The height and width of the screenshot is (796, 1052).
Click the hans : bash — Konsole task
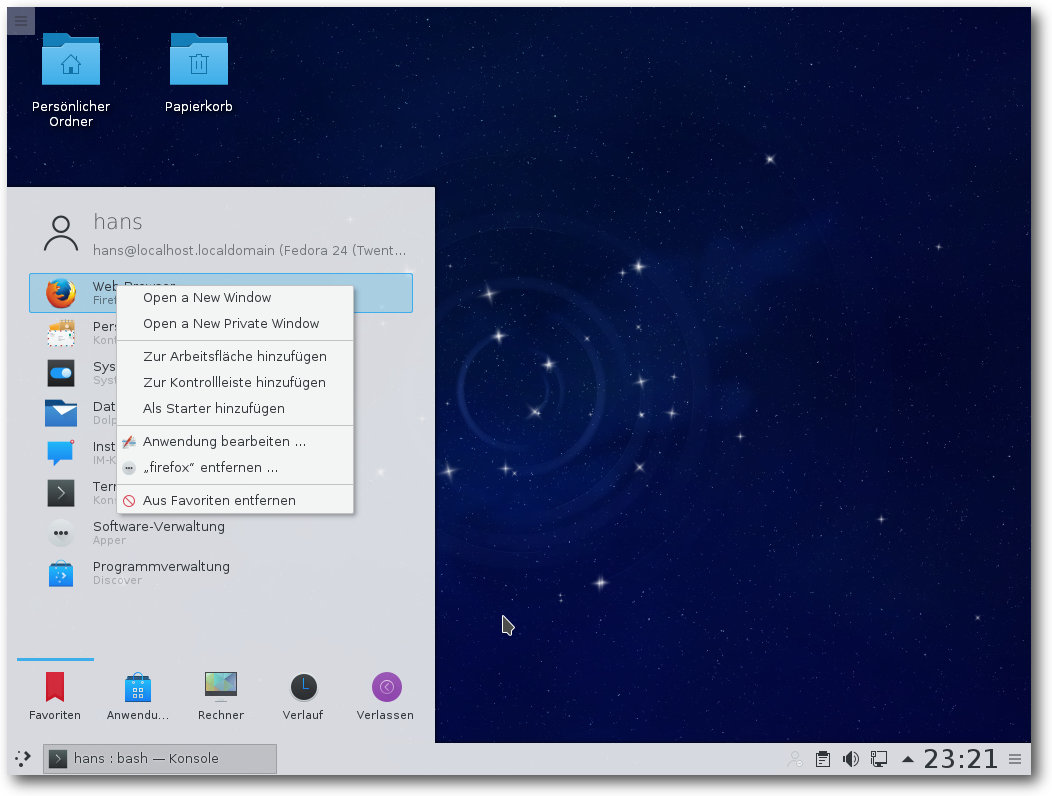160,758
